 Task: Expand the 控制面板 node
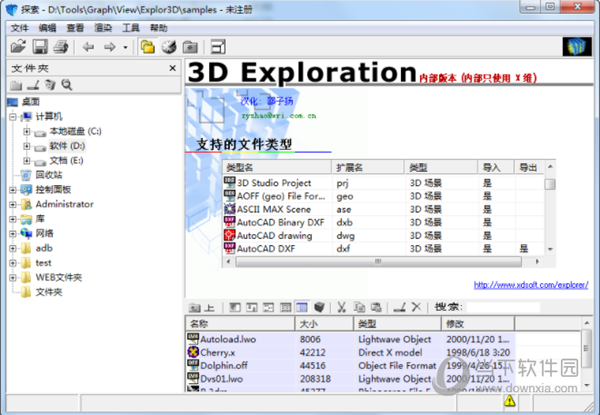[13, 190]
